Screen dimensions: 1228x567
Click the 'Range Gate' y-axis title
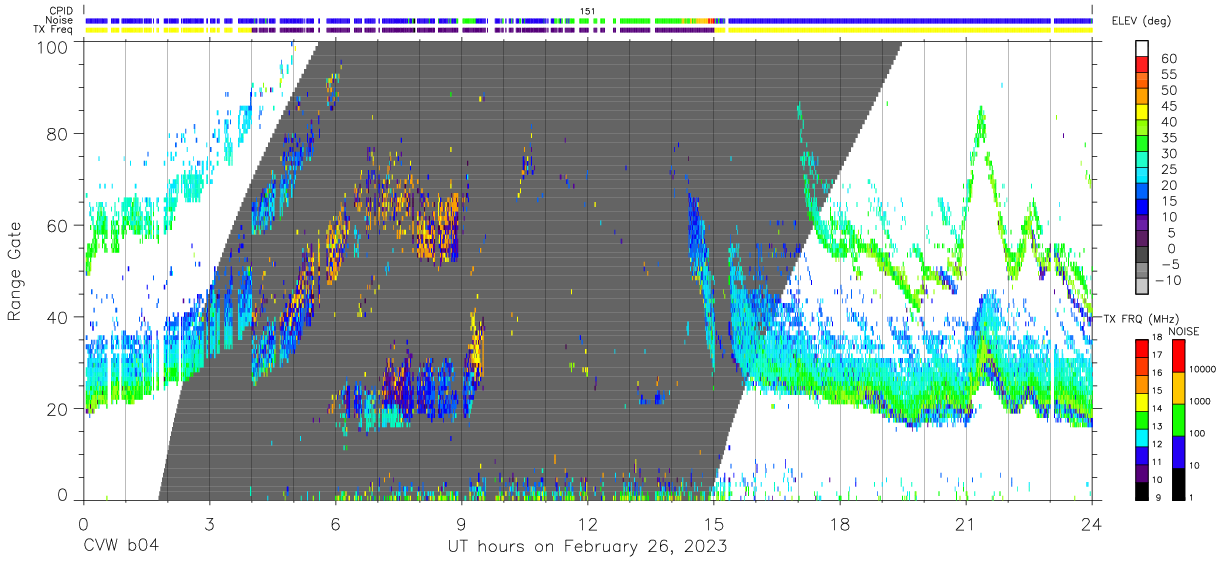(x=14, y=271)
